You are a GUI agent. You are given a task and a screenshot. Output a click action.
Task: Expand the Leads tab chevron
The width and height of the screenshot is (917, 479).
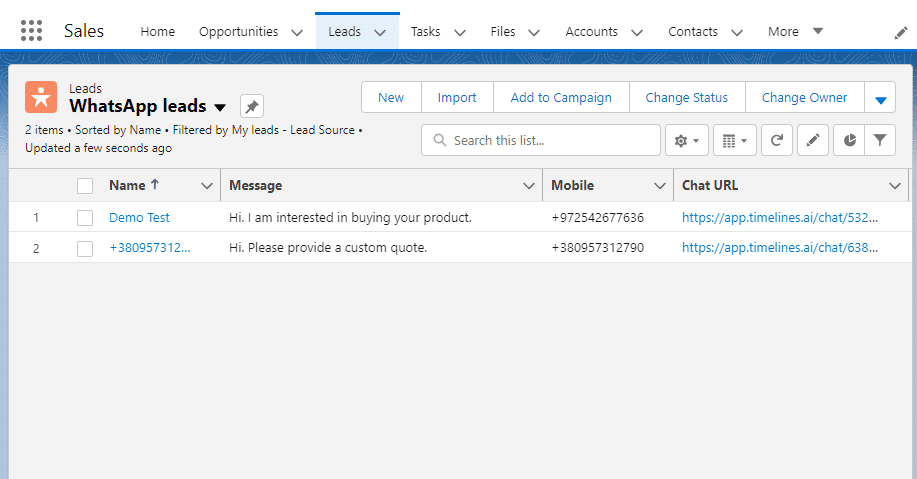click(380, 33)
